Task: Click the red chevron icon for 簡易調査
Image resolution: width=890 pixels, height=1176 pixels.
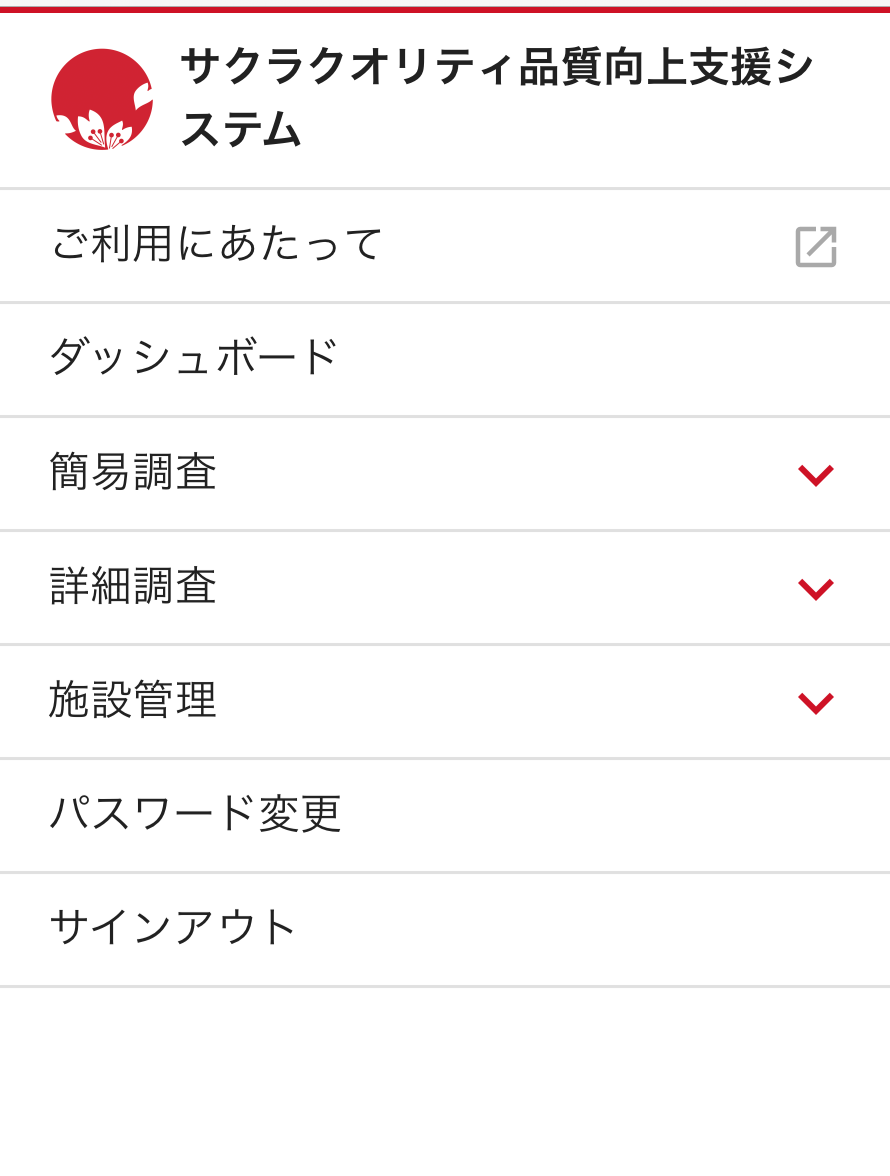Action: (815, 475)
